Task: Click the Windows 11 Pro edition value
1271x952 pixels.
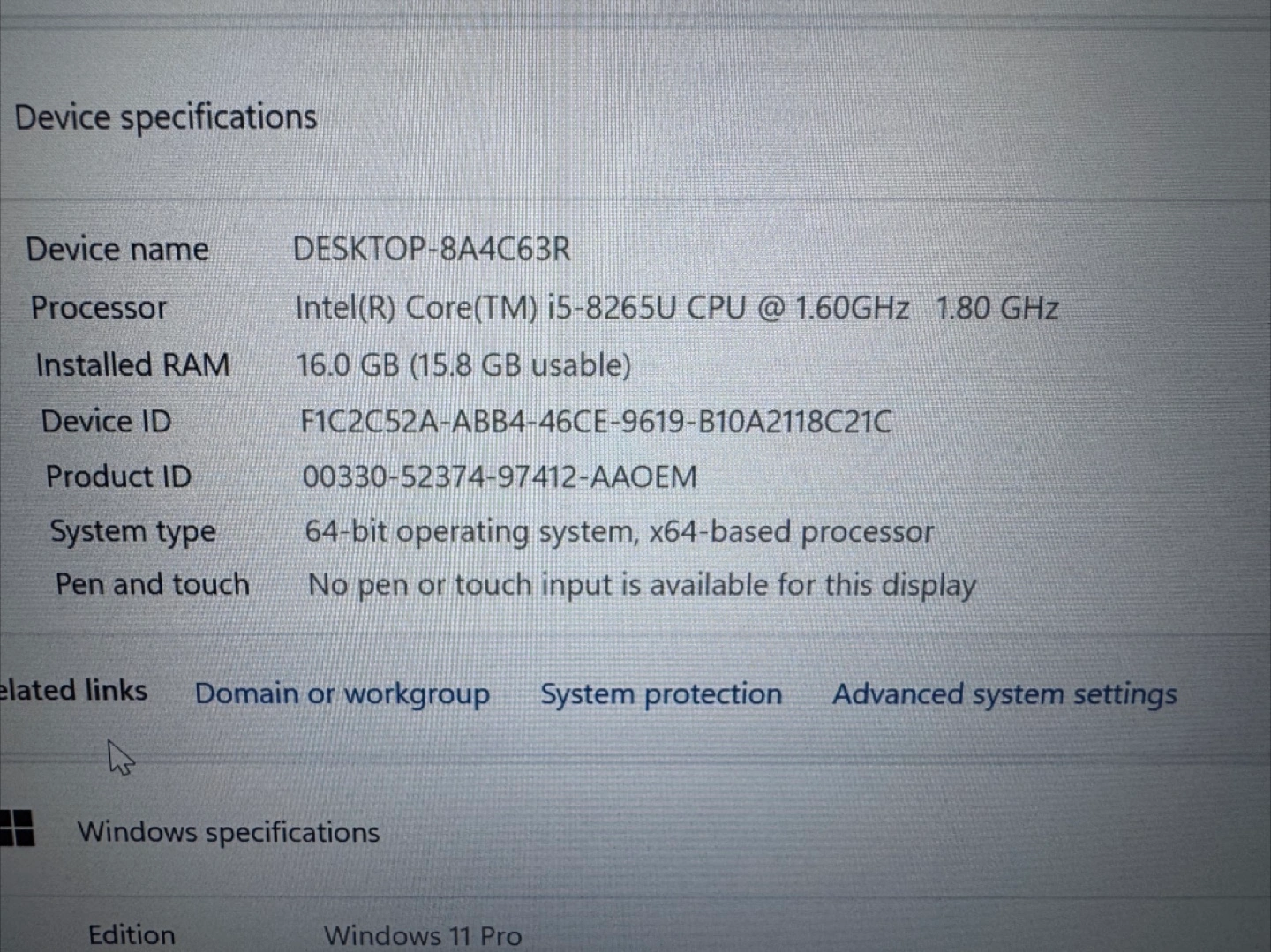Action: [x=423, y=934]
